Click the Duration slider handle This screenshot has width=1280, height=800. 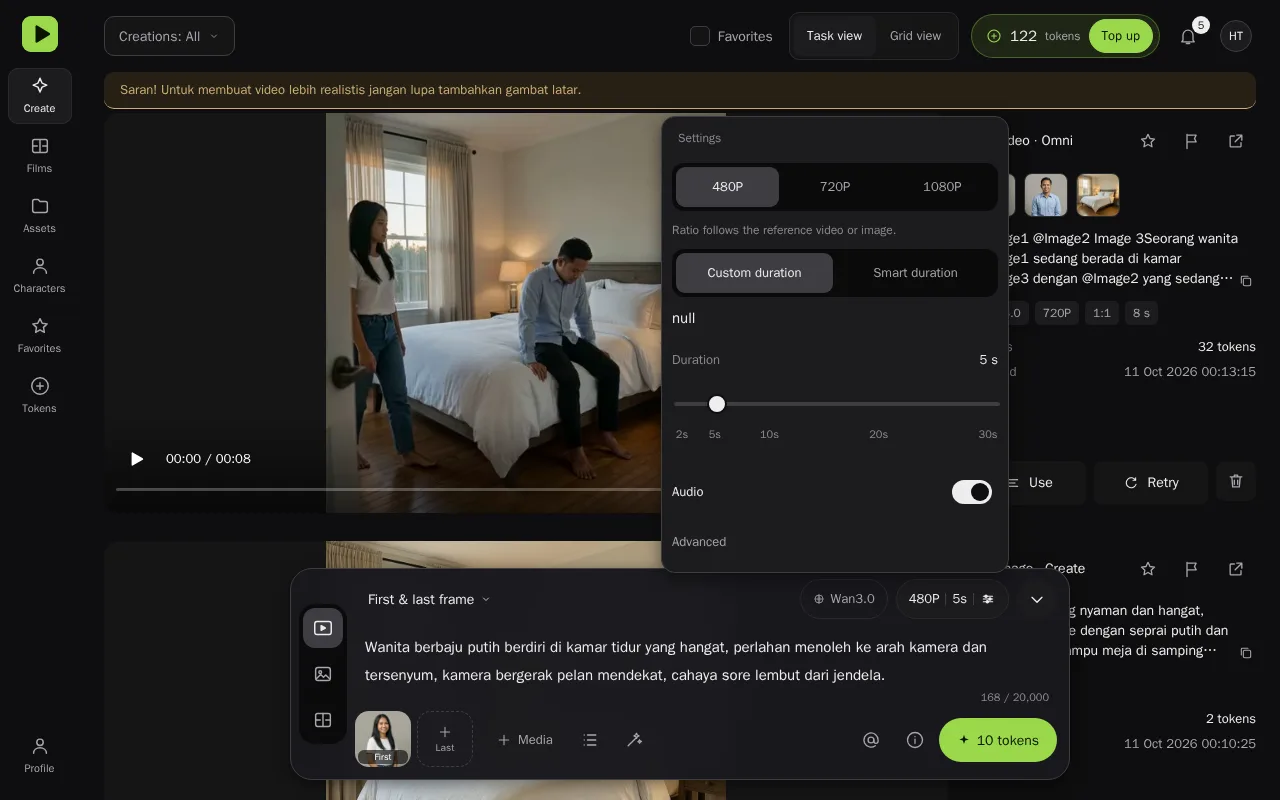click(x=717, y=404)
